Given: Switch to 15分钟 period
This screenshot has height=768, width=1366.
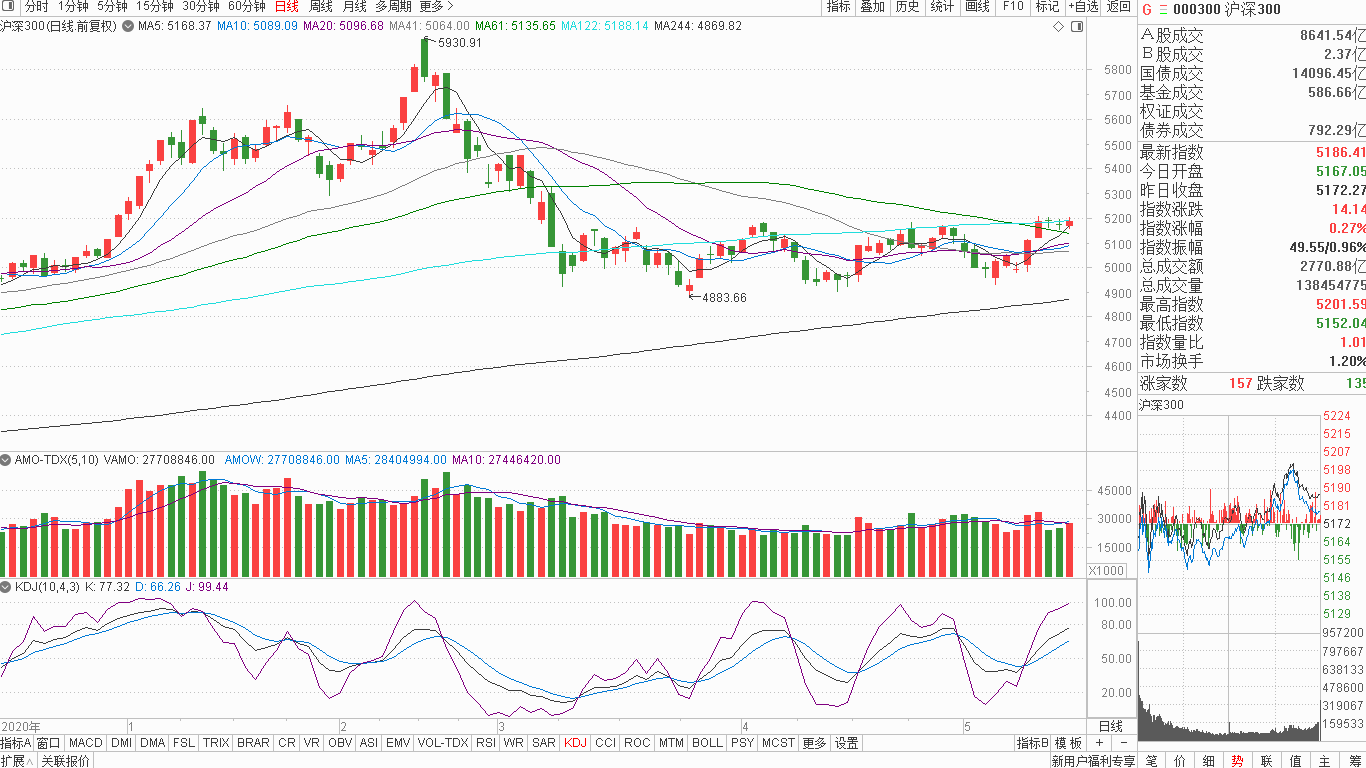Looking at the screenshot, I should 155,6.
